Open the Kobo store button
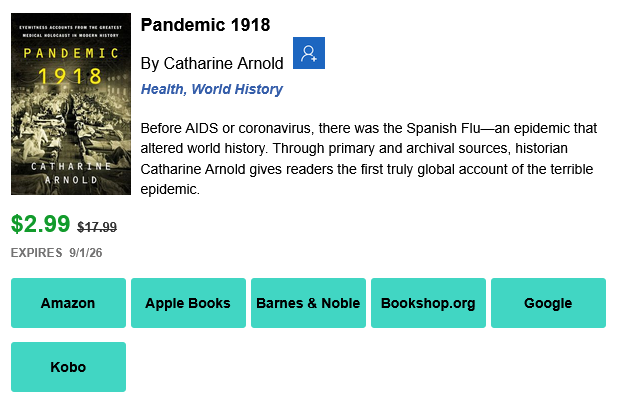 68,367
